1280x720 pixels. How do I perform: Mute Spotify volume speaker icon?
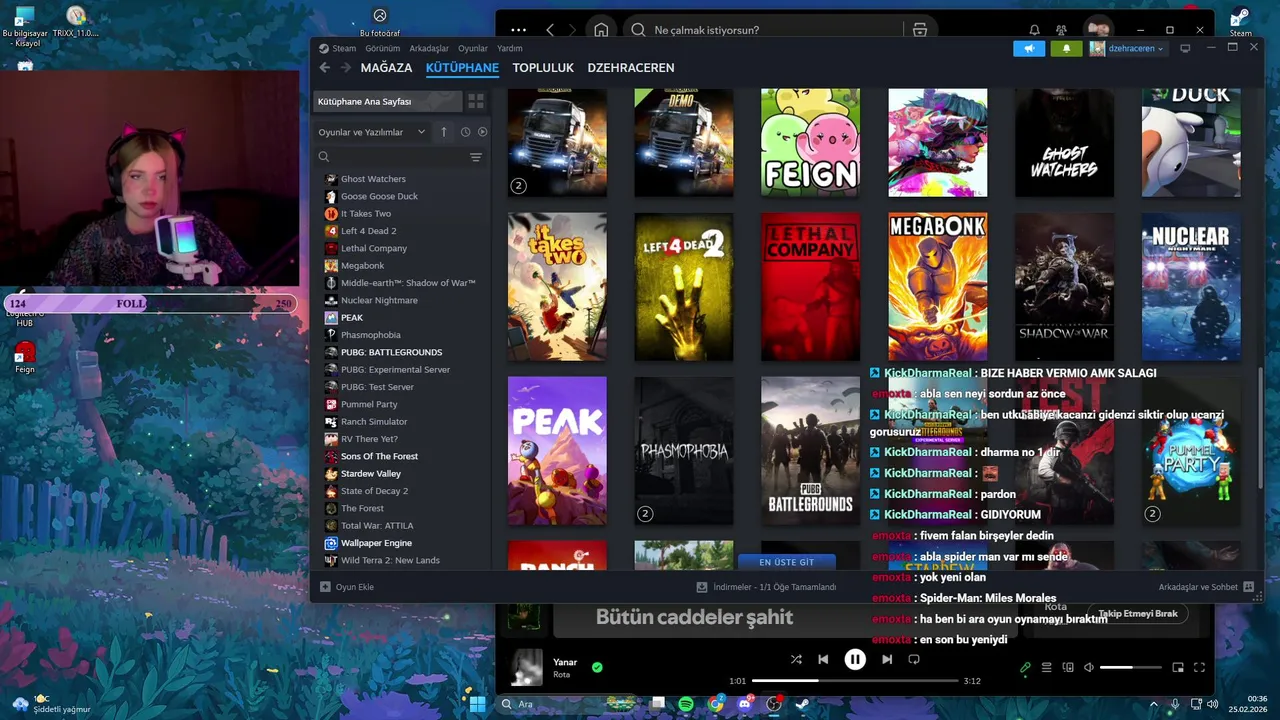pos(1089,667)
